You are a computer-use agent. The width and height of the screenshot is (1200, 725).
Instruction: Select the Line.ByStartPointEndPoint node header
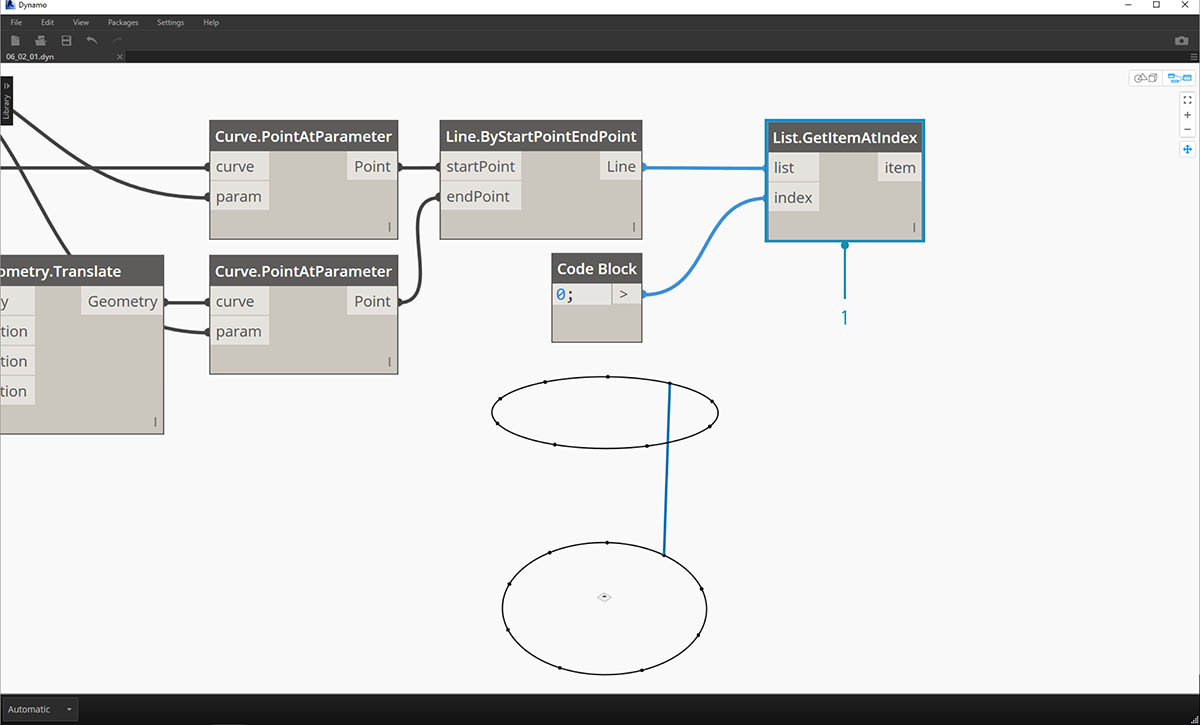[540, 136]
